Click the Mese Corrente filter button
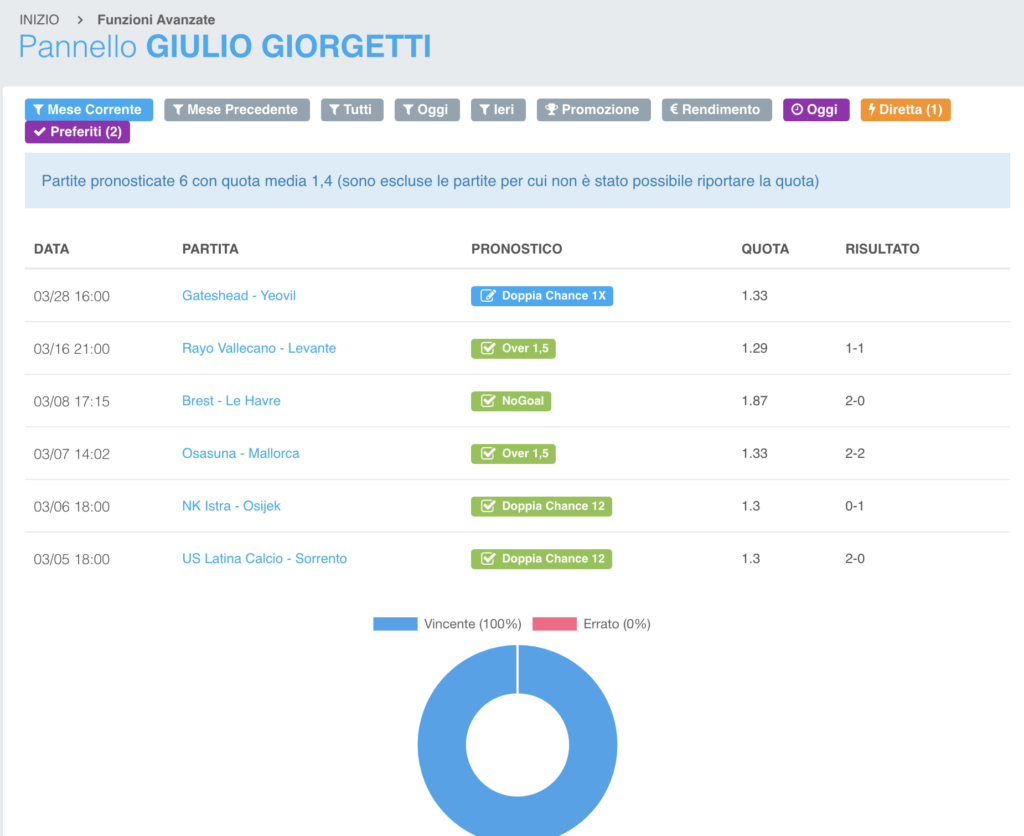 click(89, 110)
